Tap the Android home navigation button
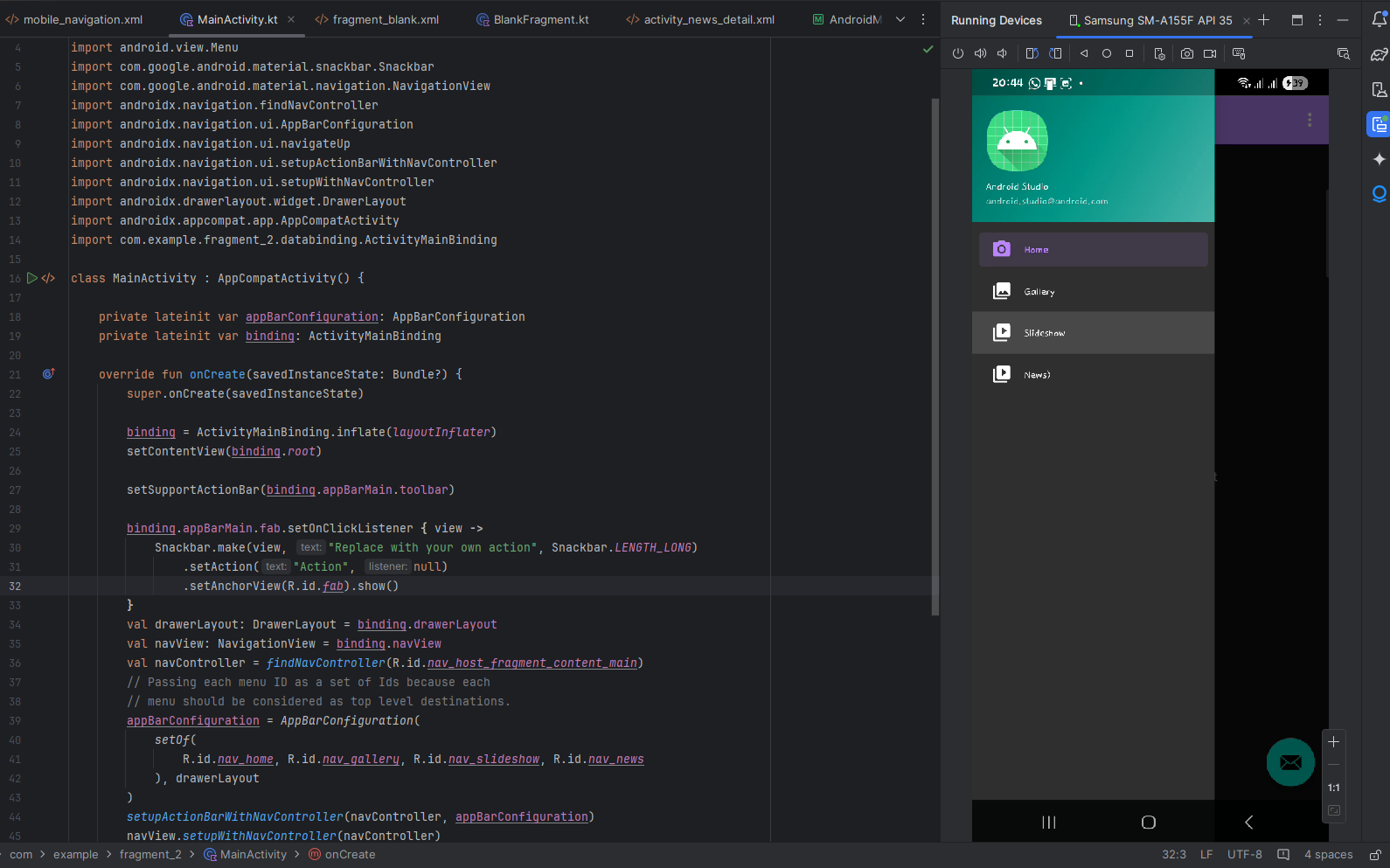Image resolution: width=1390 pixels, height=868 pixels. 1149,822
